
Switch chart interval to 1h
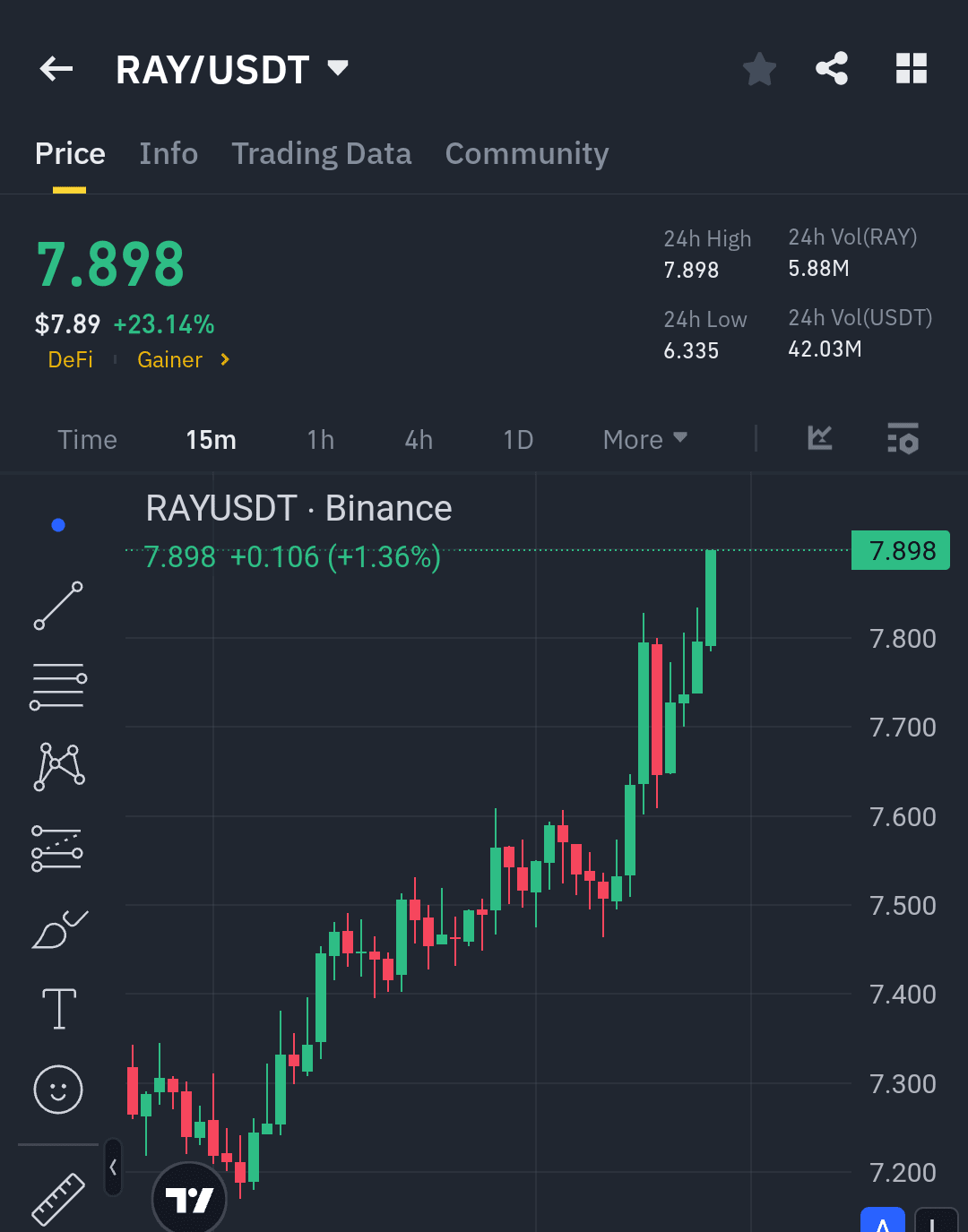pos(320,440)
